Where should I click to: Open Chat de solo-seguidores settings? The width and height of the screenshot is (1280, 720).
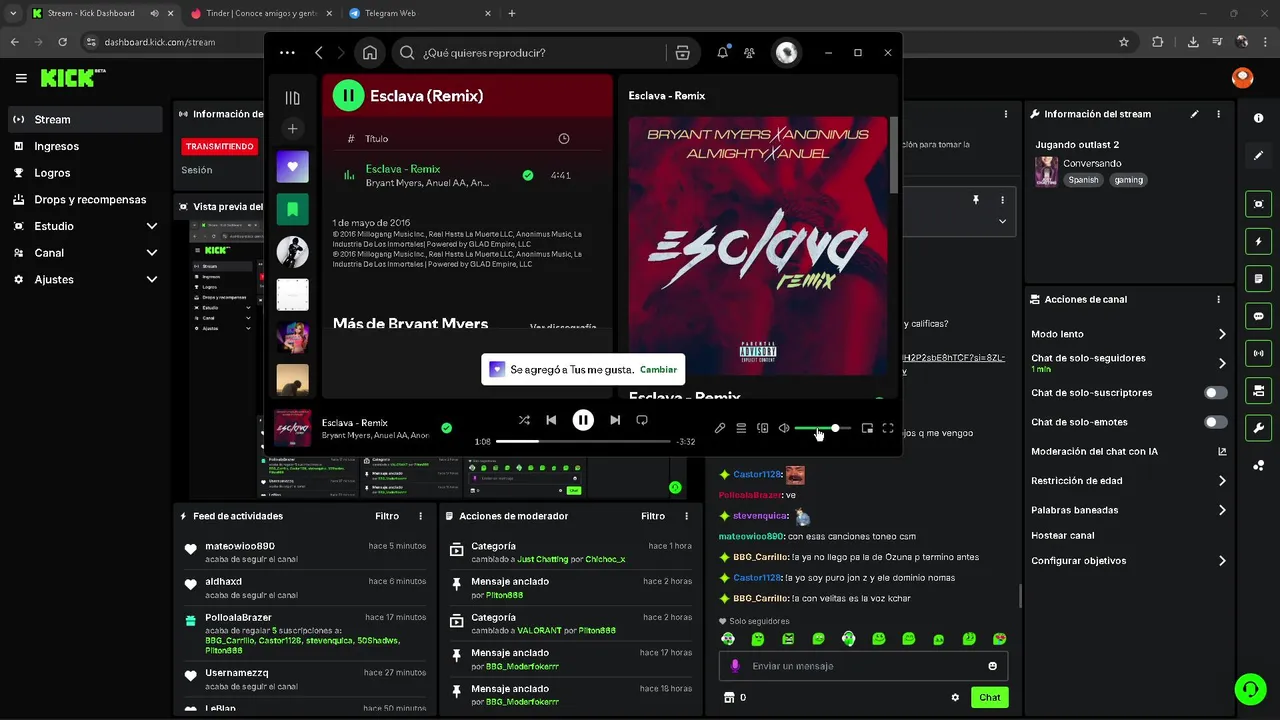tap(1129, 363)
